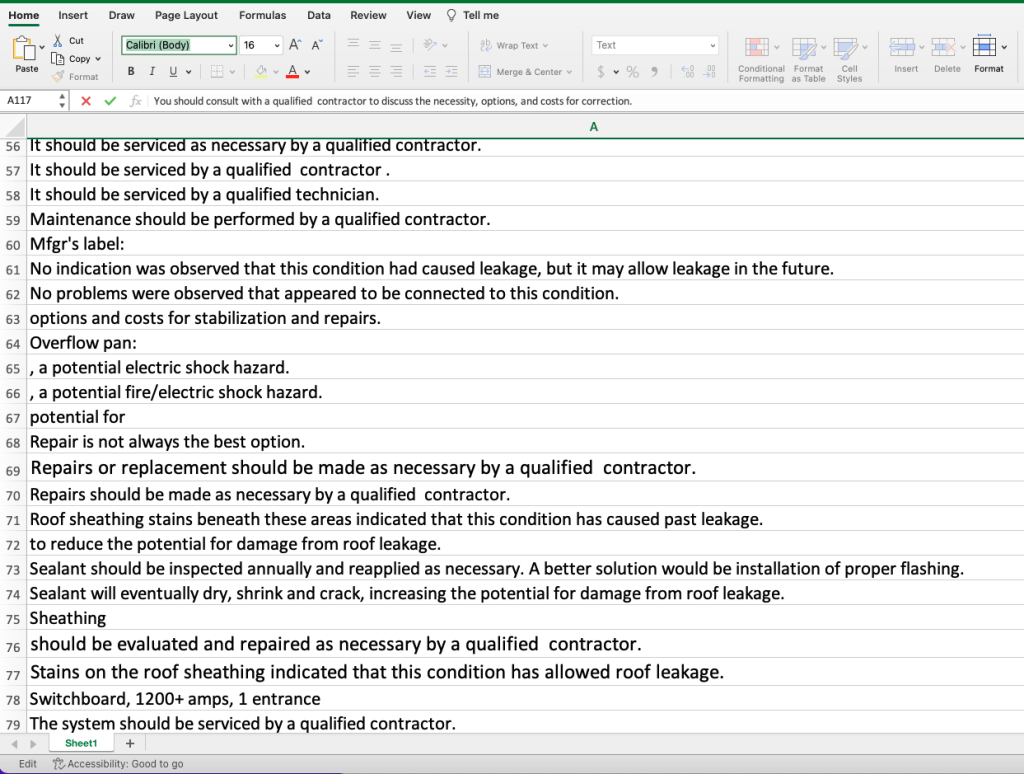Image resolution: width=1024 pixels, height=774 pixels.
Task: Toggle Bold formatting
Action: click(x=130, y=71)
